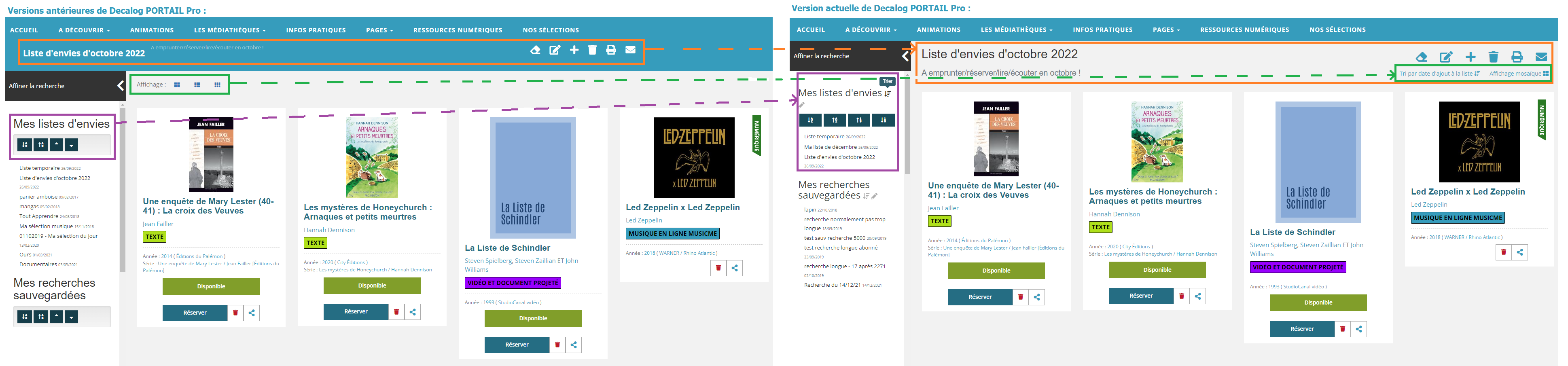Click the list view icon beside Affichage
The height and width of the screenshot is (366, 1568).
point(197,85)
